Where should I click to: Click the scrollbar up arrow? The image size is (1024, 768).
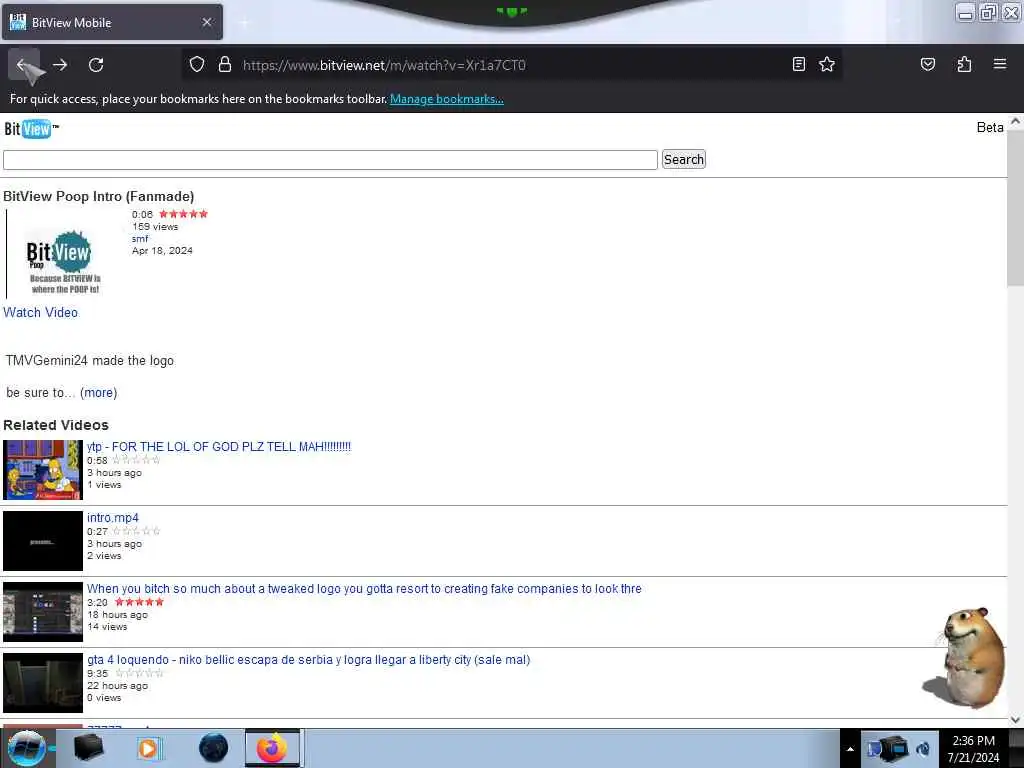pos(1015,122)
